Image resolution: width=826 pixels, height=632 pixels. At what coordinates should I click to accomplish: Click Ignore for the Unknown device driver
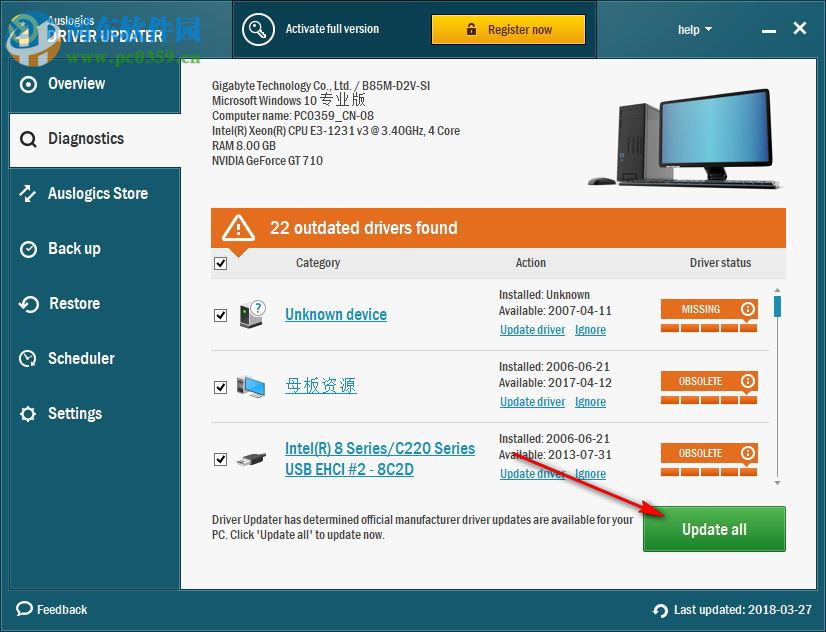coord(590,330)
